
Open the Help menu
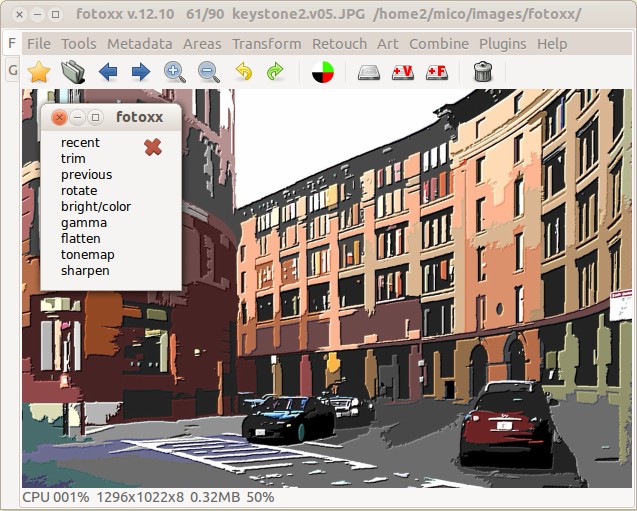pyautogui.click(x=552, y=44)
